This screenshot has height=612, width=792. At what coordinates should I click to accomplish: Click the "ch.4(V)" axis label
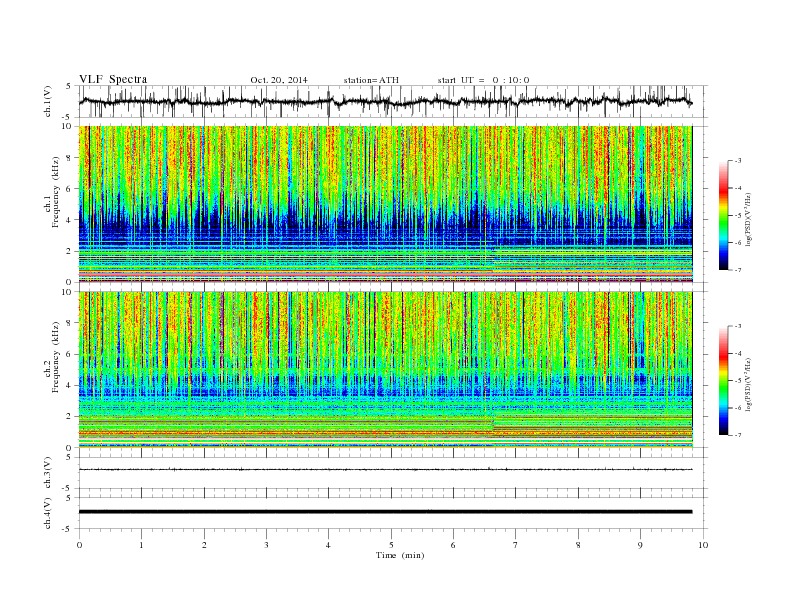click(48, 513)
